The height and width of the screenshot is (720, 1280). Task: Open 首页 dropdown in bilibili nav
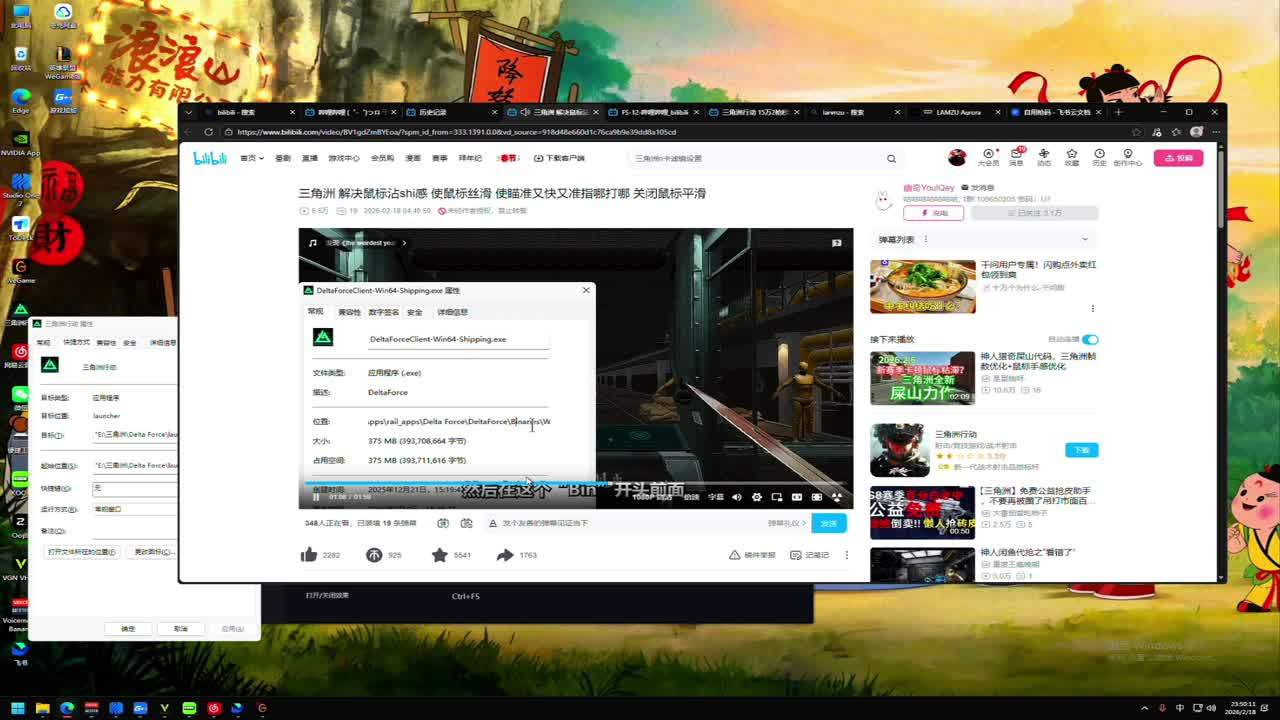252,158
